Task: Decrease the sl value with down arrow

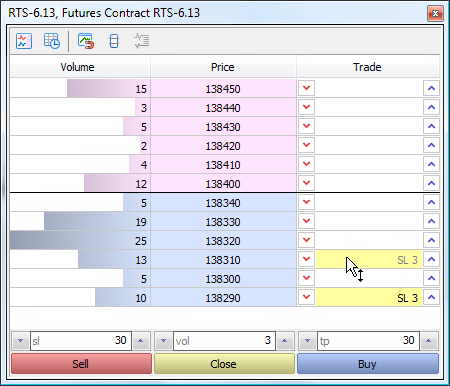Action: [21, 341]
